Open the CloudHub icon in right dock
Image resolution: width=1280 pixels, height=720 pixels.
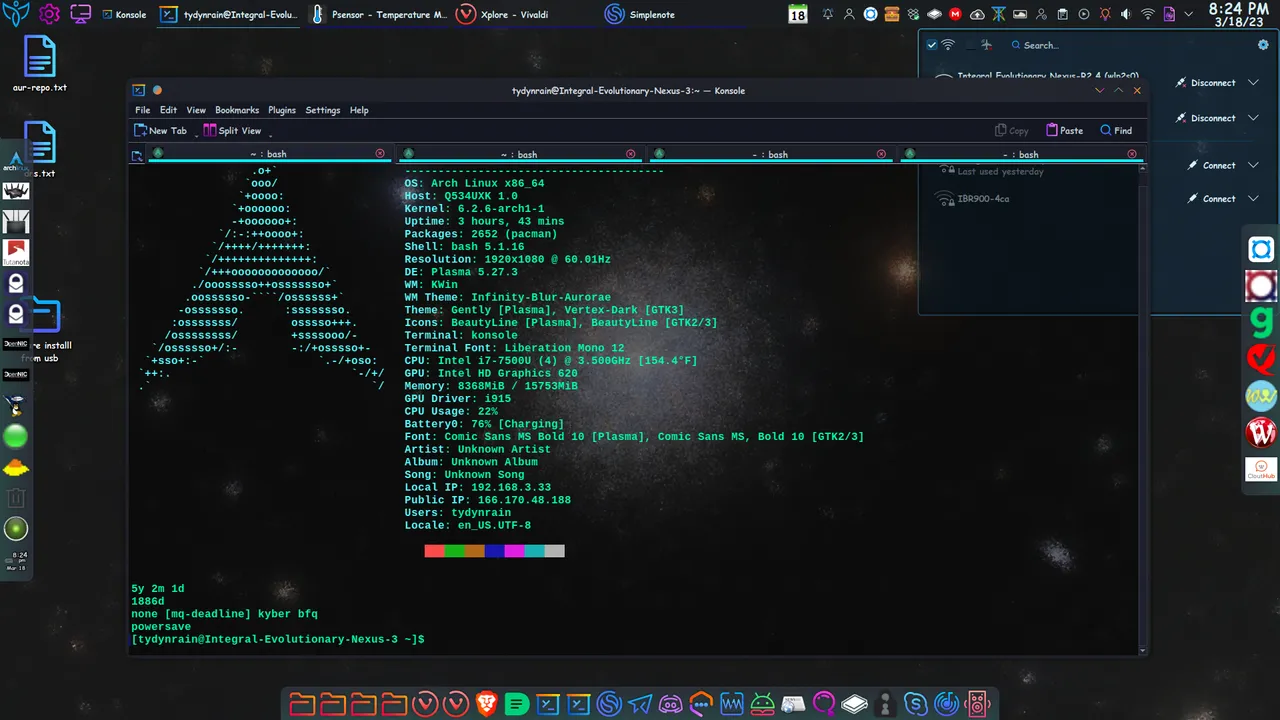(1262, 469)
